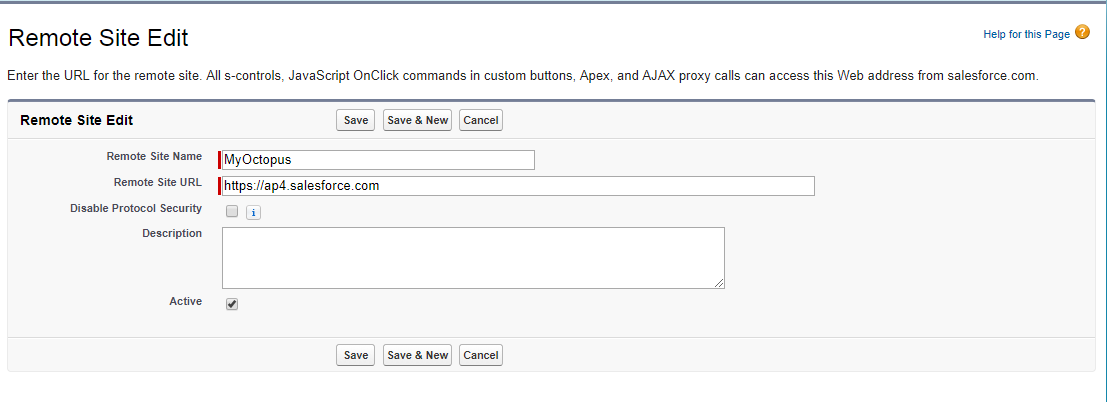This screenshot has width=1107, height=402.
Task: Click the bottom Cancel button
Action: point(481,355)
